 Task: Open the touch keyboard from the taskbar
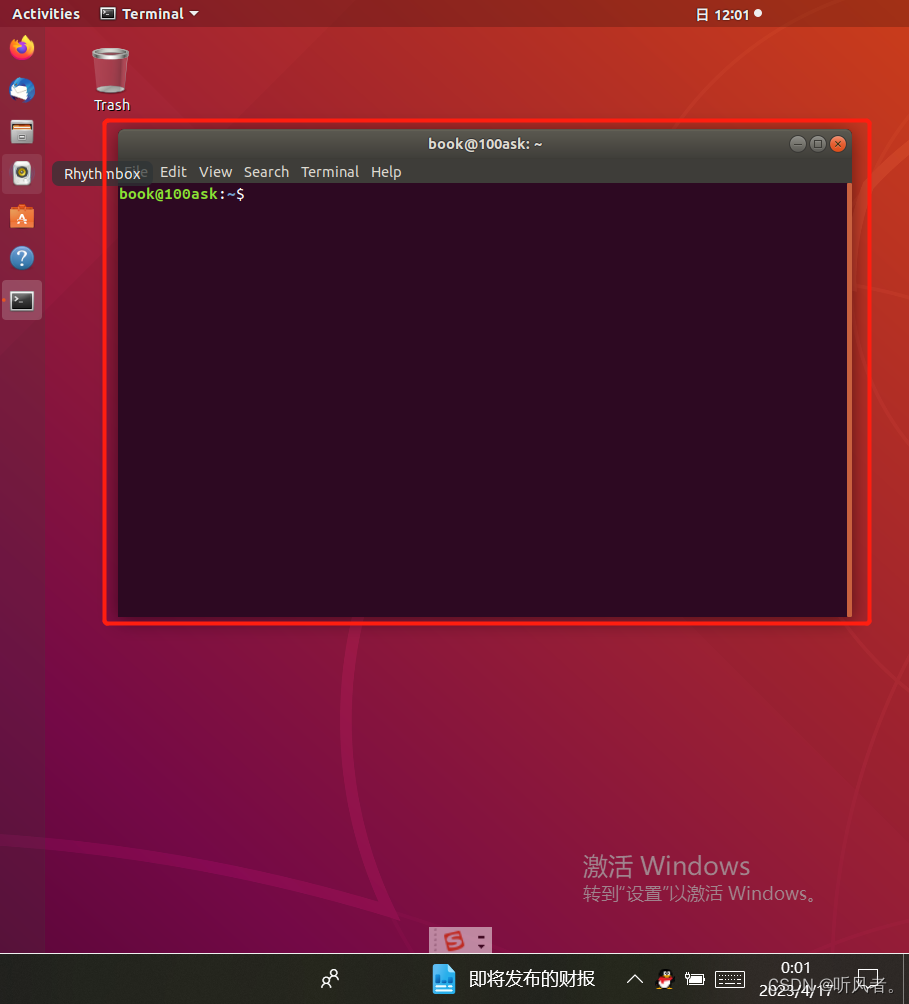point(729,979)
